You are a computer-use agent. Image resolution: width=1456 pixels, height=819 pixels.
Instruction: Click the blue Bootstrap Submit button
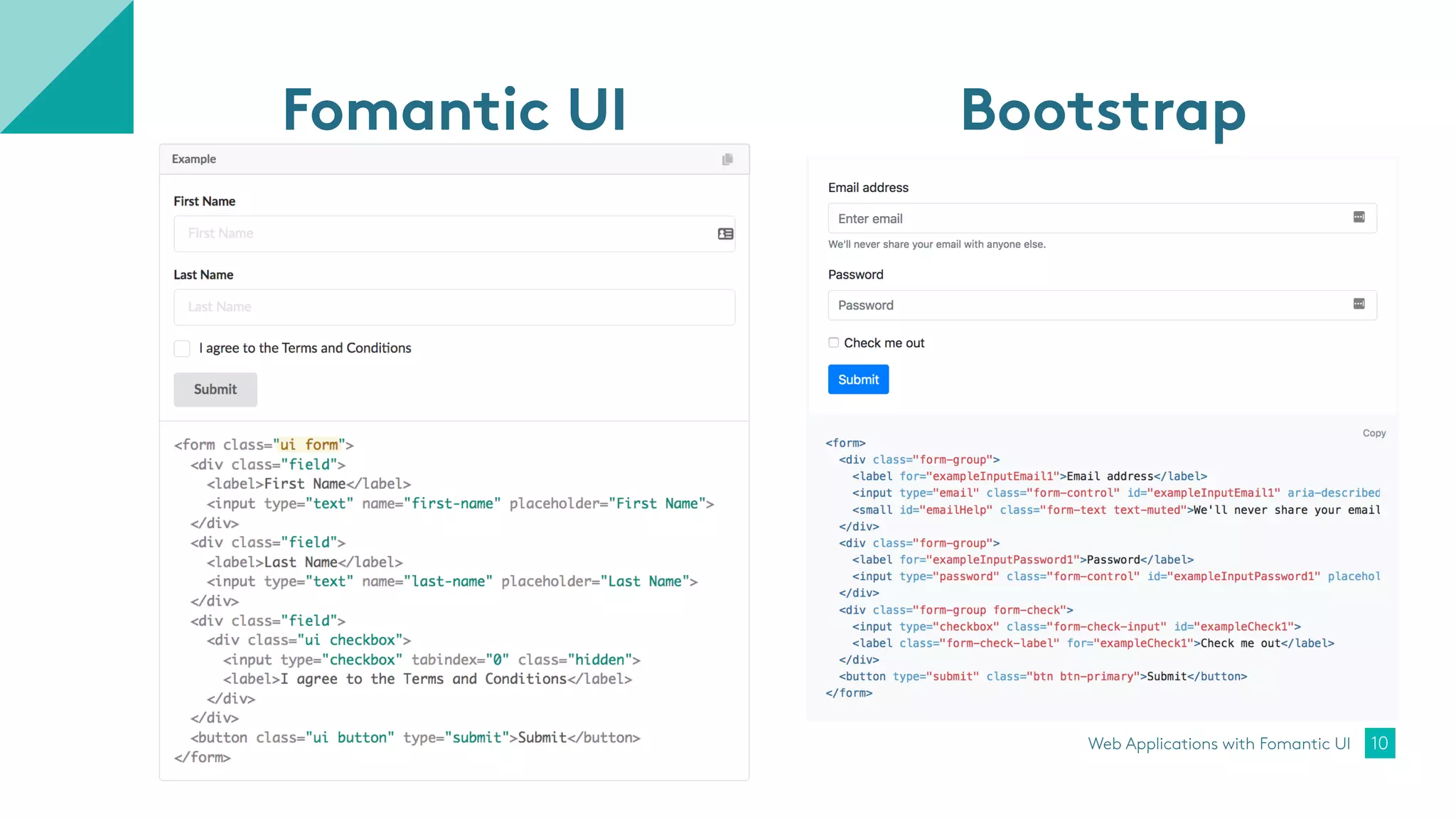click(x=858, y=380)
